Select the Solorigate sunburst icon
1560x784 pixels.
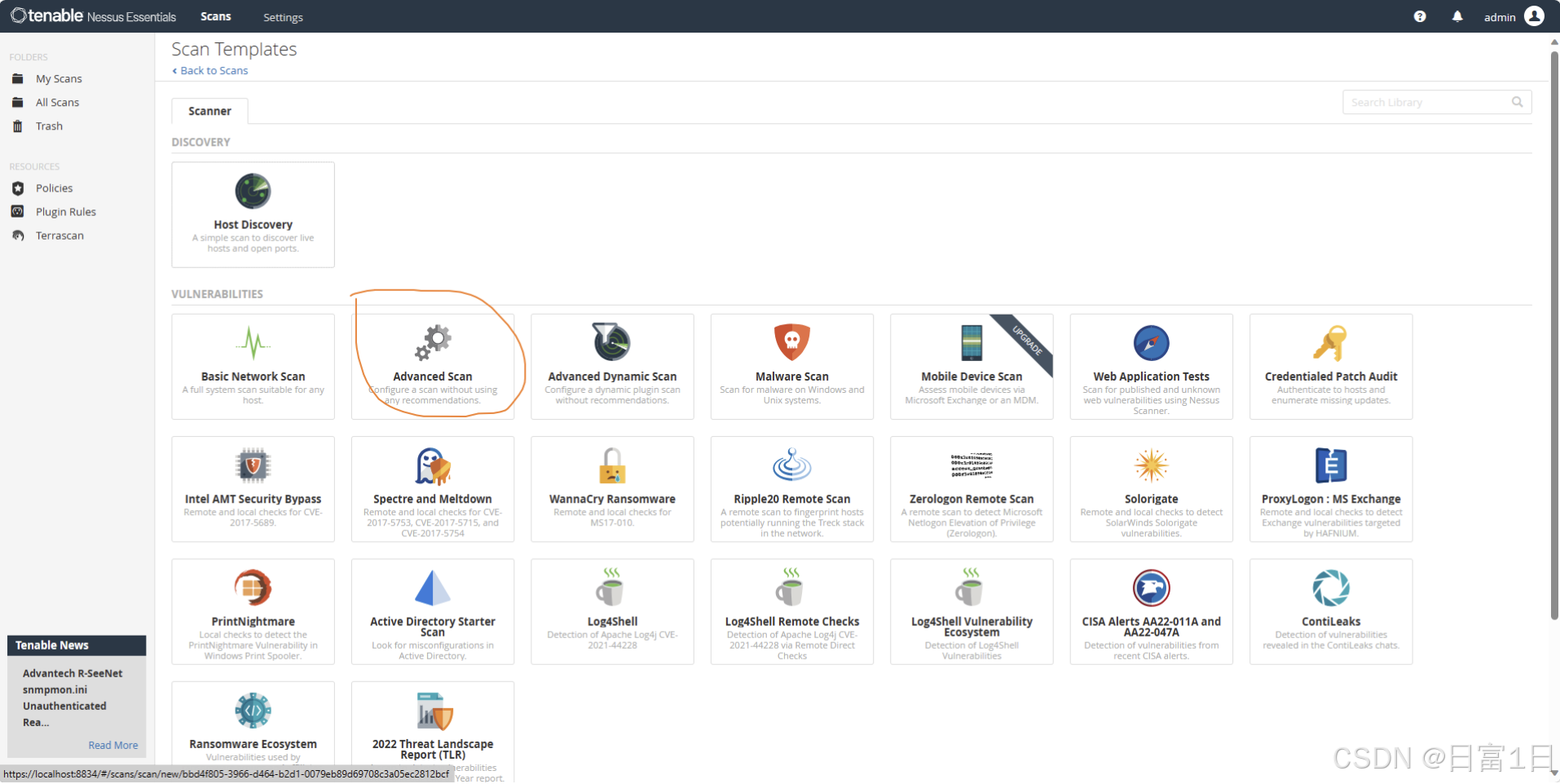coord(1151,465)
